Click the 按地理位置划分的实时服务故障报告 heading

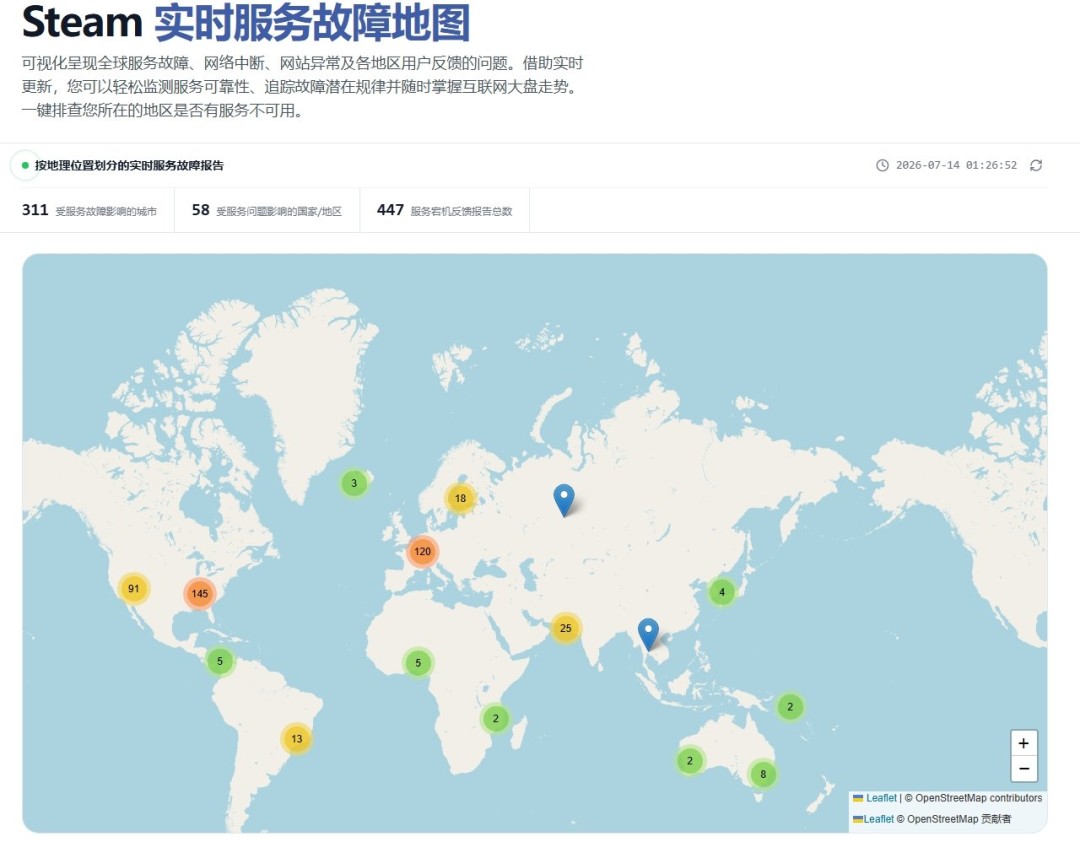pos(129,165)
